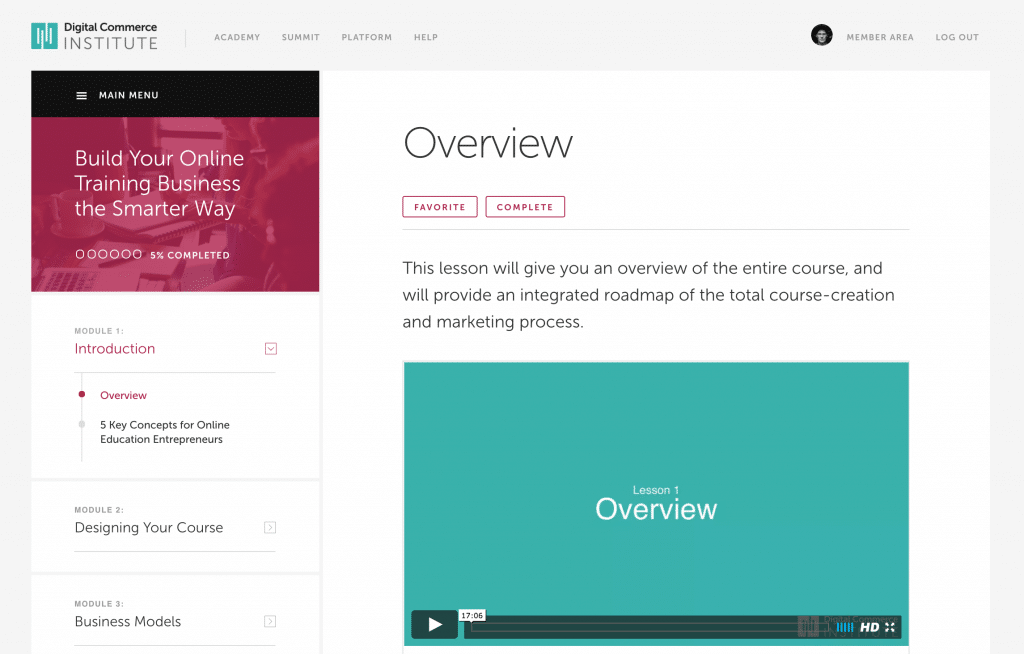Toggle HD quality in the video player
Screen dimensions: 1024x654
pyautogui.click(x=868, y=626)
